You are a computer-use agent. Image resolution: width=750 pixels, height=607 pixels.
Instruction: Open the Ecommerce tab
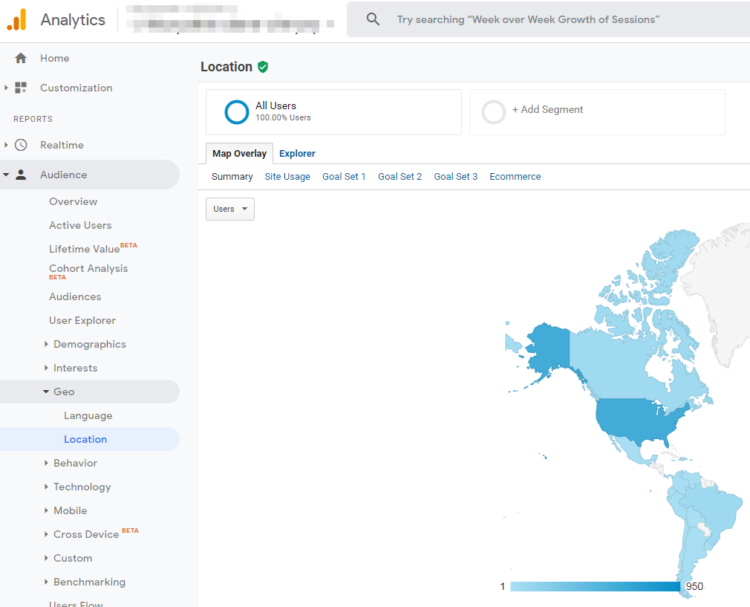click(515, 177)
